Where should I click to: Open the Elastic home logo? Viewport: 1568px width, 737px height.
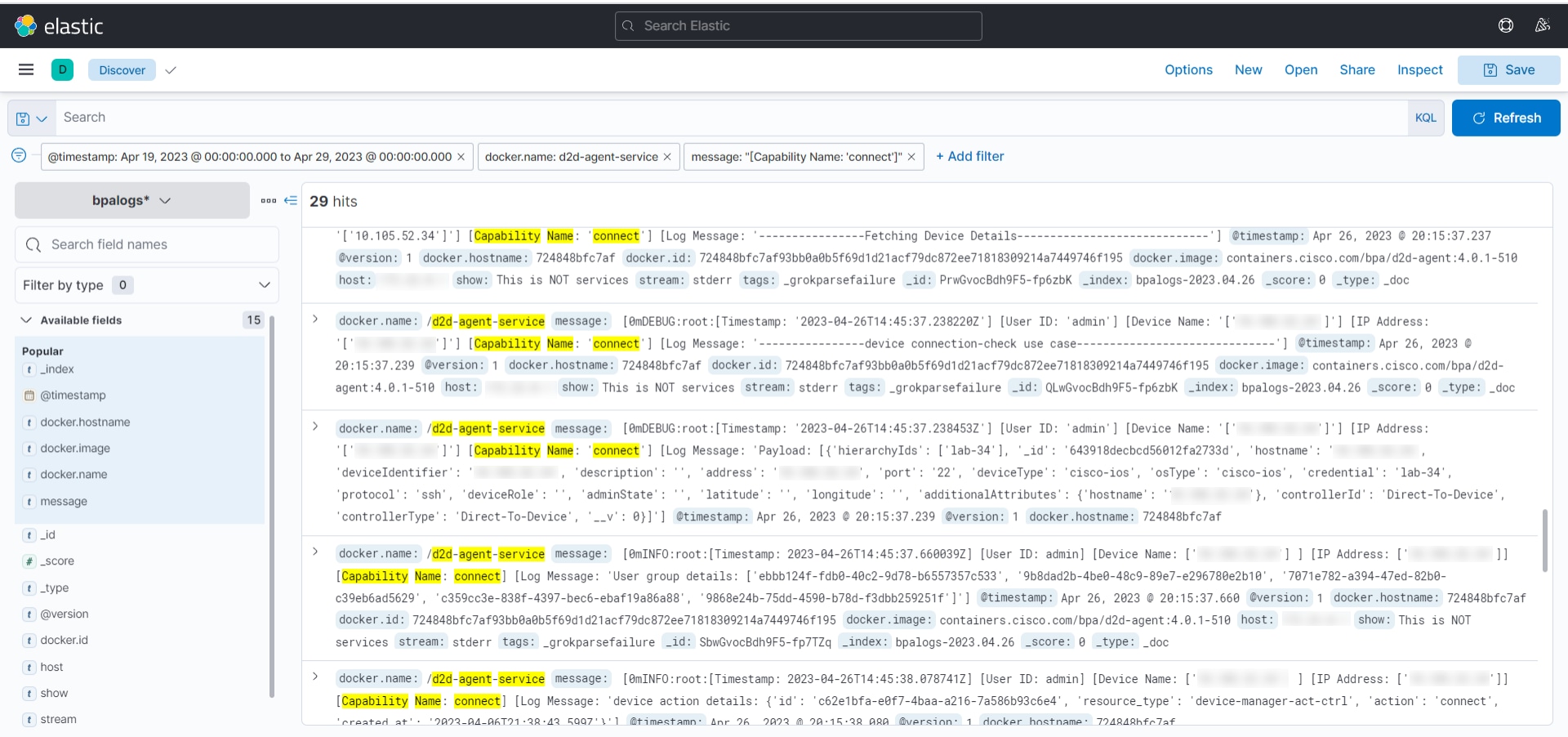59,26
